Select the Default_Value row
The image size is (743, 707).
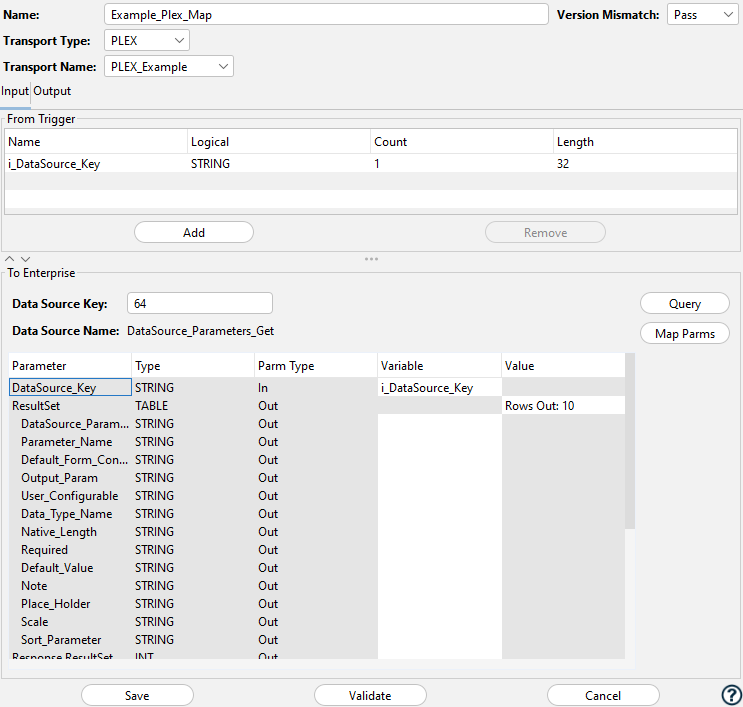(x=317, y=567)
